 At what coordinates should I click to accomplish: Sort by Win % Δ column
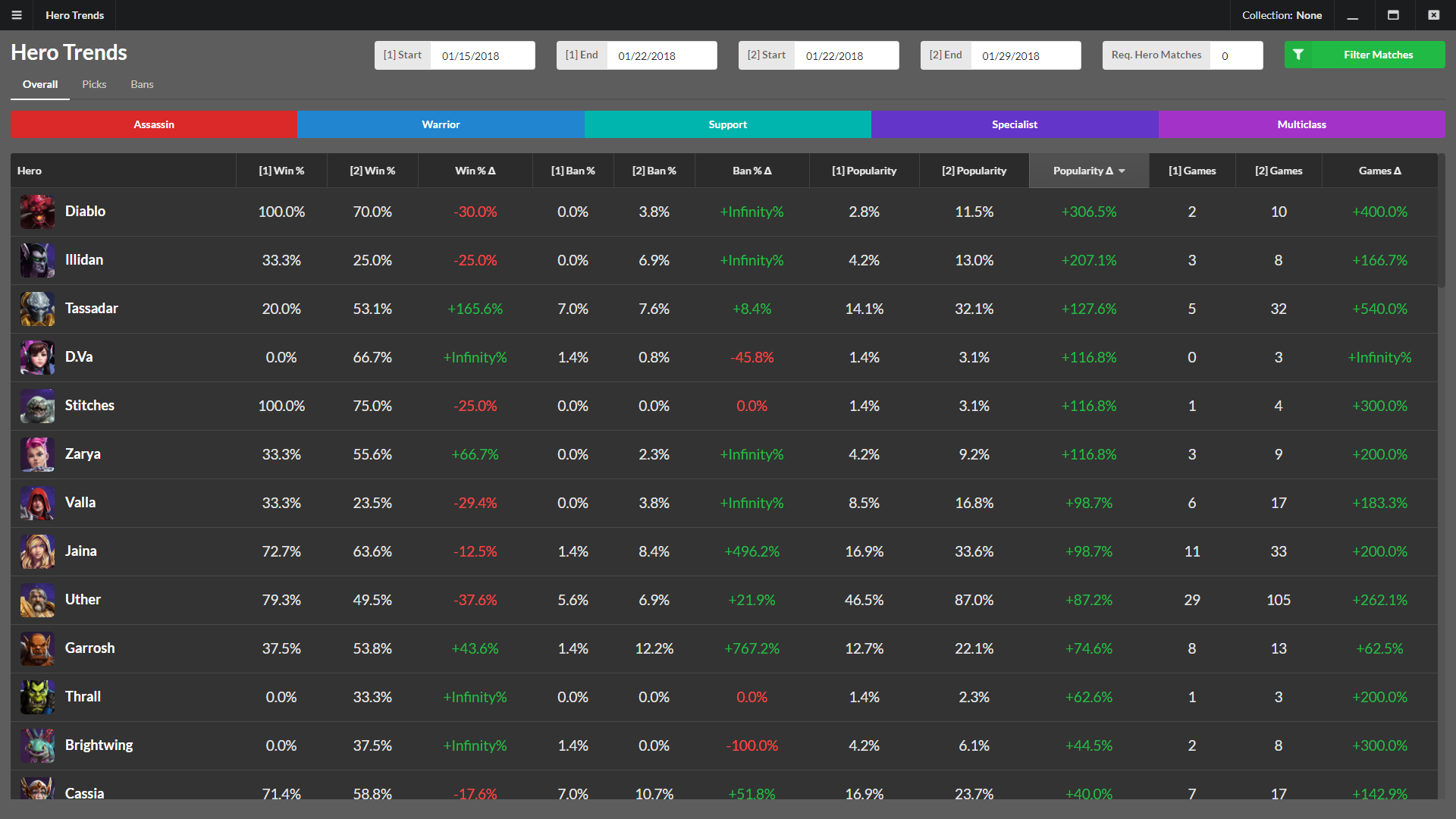click(x=475, y=171)
